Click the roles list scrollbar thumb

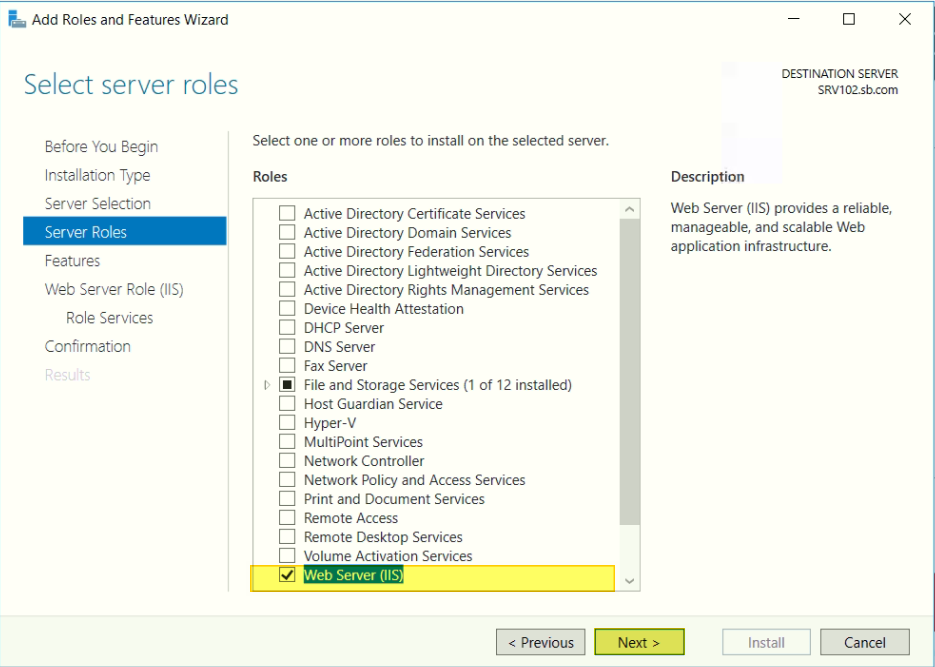pyautogui.click(x=630, y=372)
